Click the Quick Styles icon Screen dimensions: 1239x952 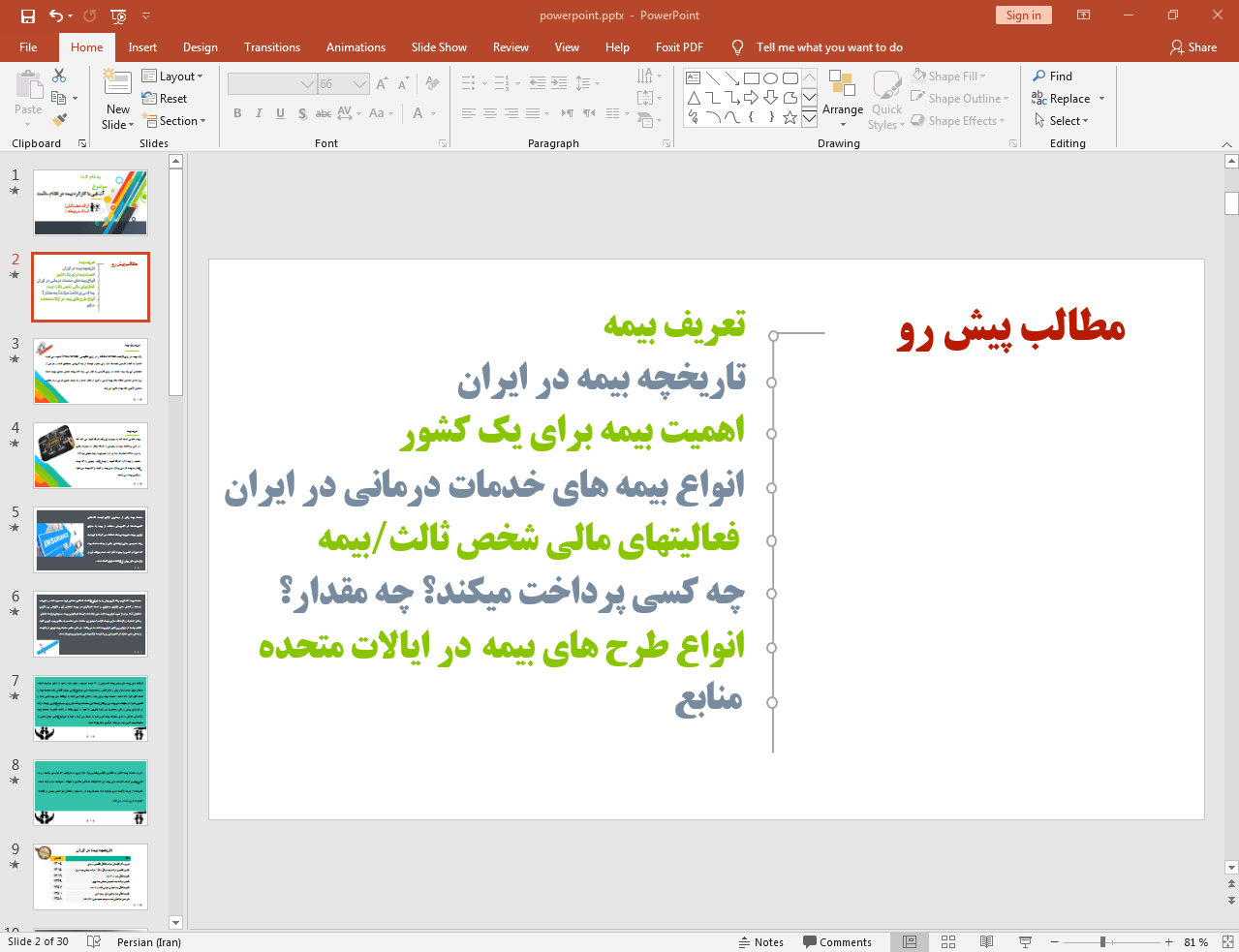click(886, 85)
